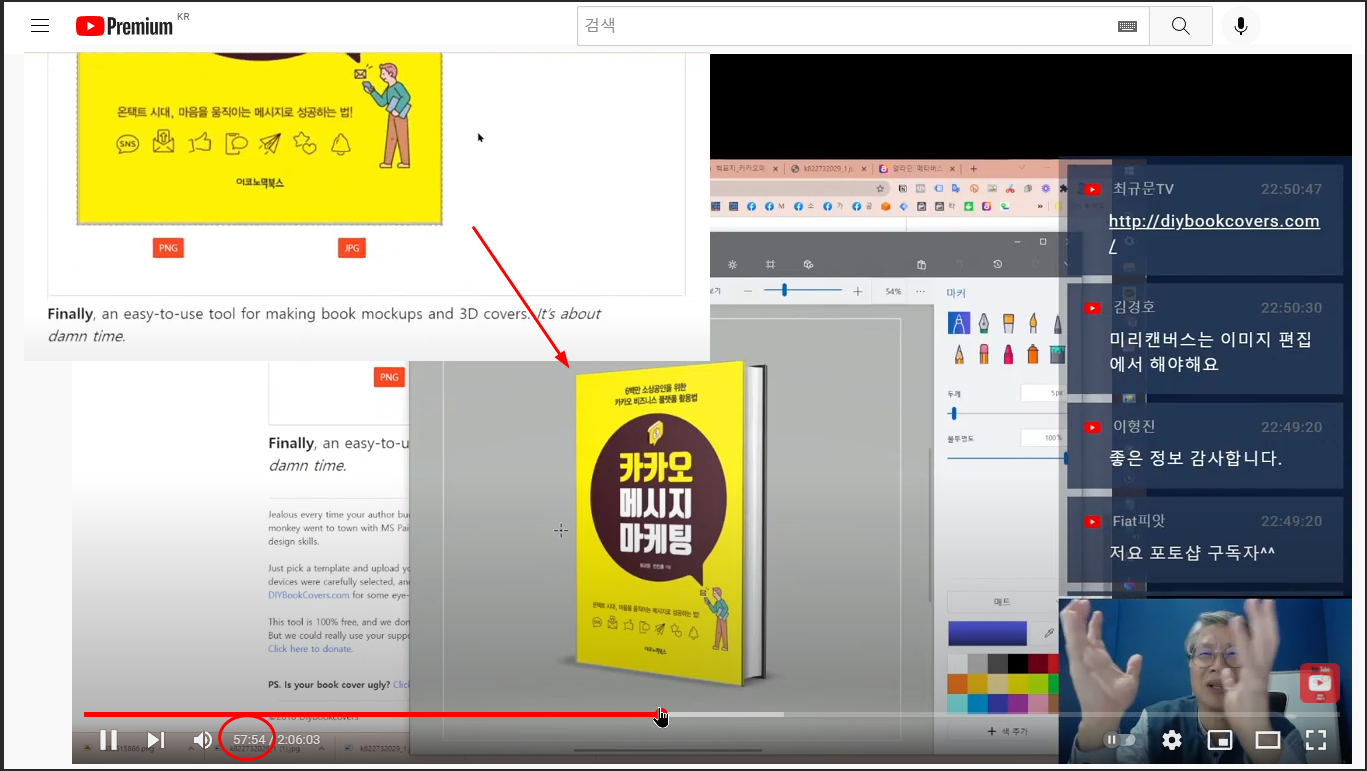Click the JPG download button
Viewport: 1367px width, 771px height.
351,248
